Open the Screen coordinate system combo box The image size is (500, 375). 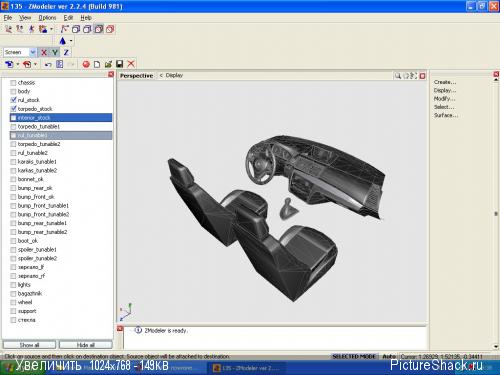(x=20, y=52)
